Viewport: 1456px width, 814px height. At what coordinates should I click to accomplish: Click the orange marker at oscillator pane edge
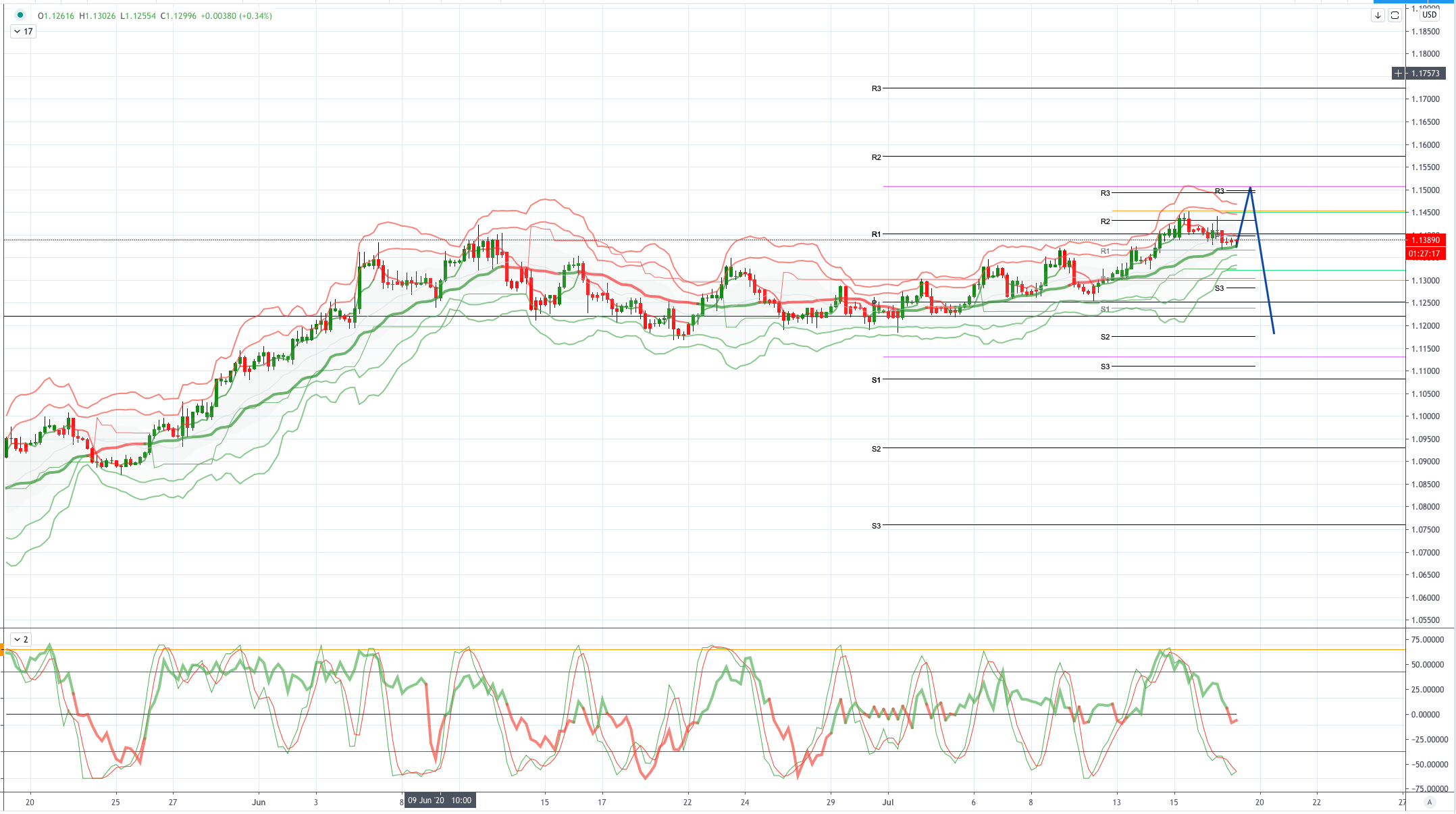click(x=2, y=650)
